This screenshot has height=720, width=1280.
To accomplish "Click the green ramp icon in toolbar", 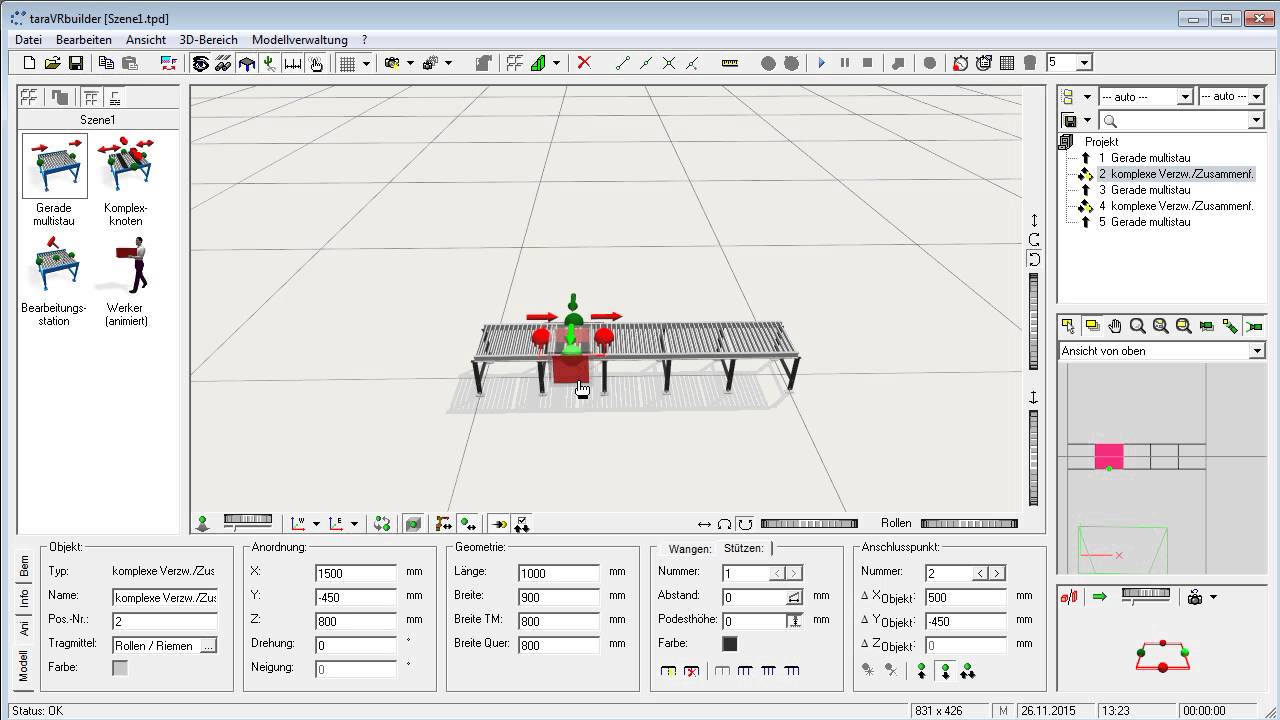I will (x=538, y=63).
